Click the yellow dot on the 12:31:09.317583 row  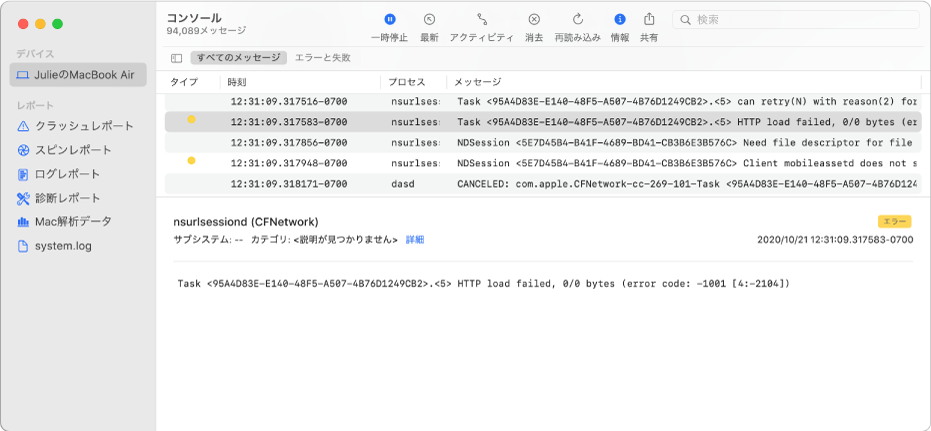191,119
